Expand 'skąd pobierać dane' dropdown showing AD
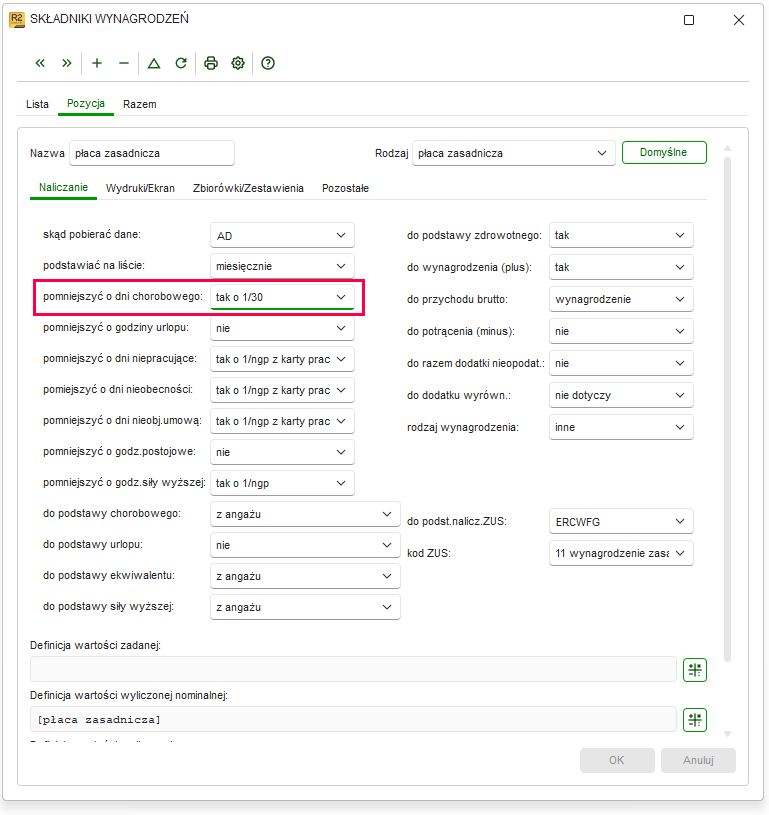The width and height of the screenshot is (769, 815). 282,235
